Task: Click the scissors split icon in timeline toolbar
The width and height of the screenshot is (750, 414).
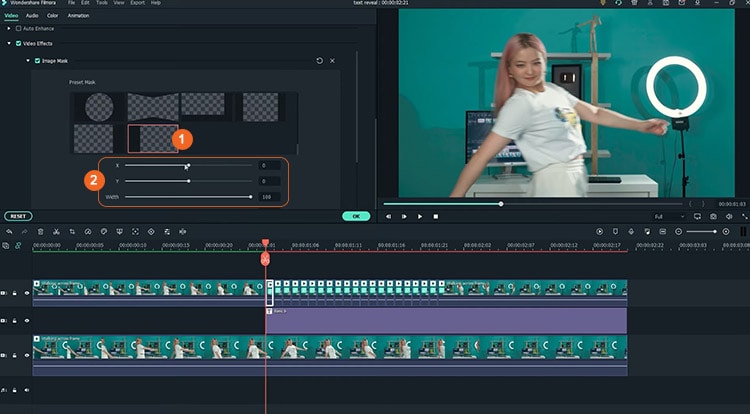Action: (57, 231)
